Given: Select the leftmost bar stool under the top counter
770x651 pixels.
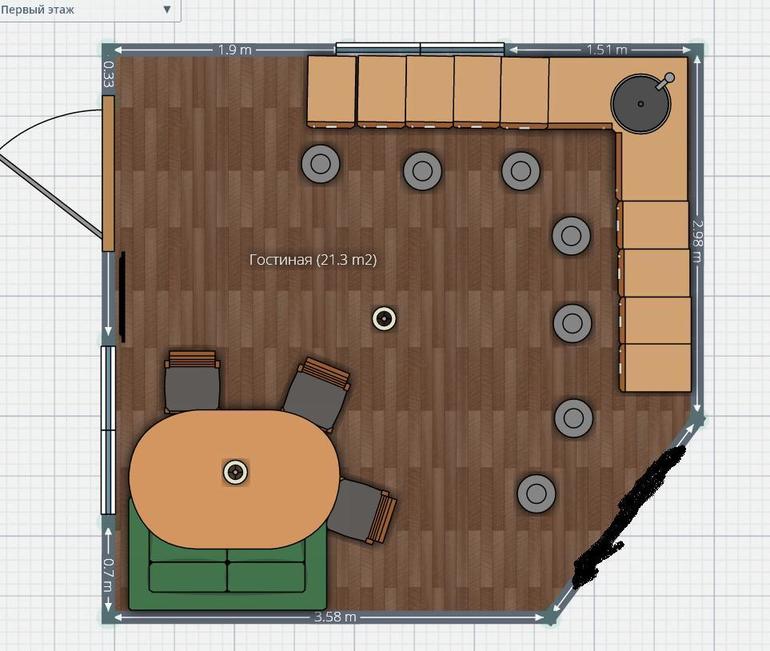Looking at the screenshot, I should tap(321, 163).
